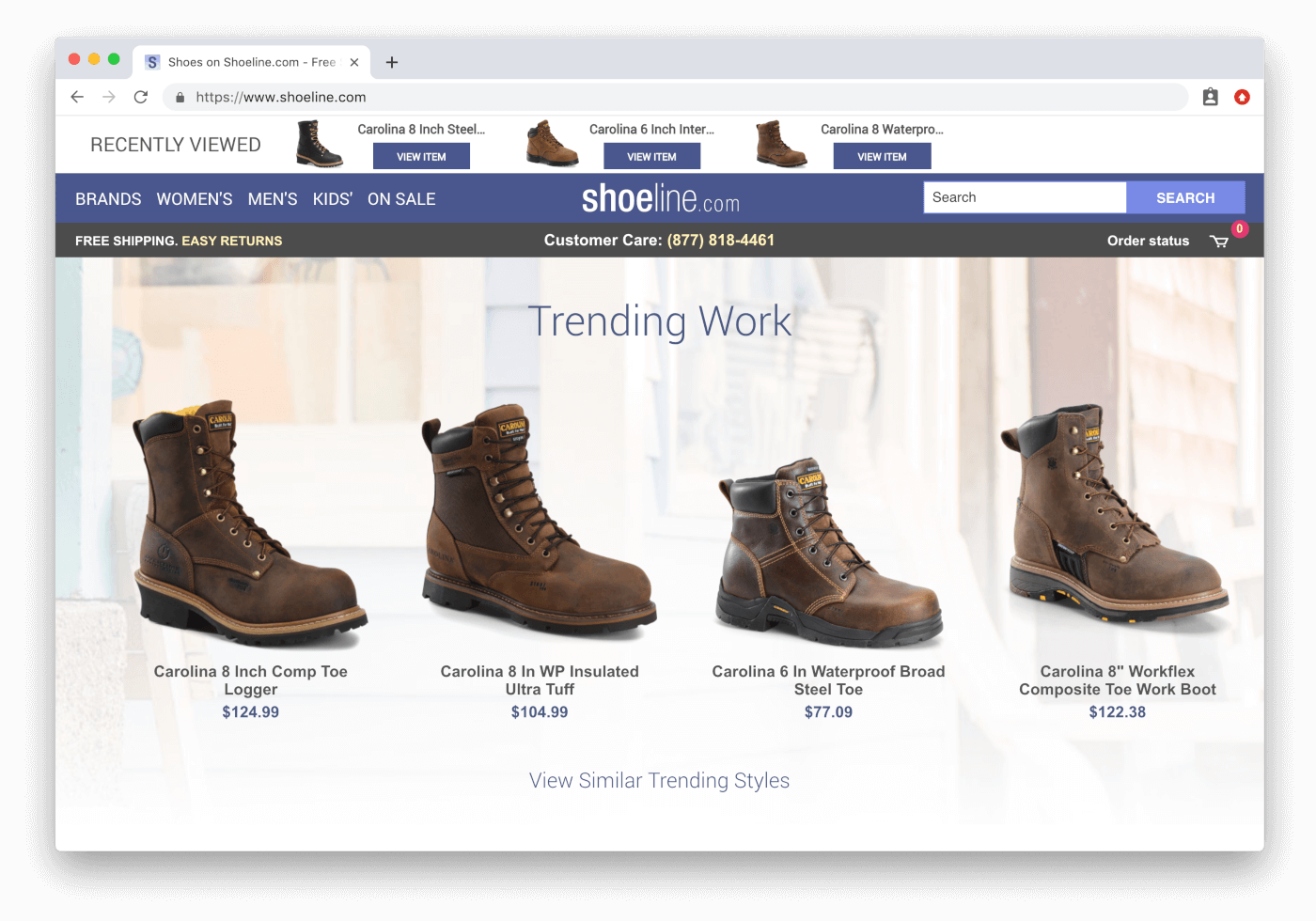Click the padlock icon in address bar
The image size is (1316, 921).
(180, 97)
